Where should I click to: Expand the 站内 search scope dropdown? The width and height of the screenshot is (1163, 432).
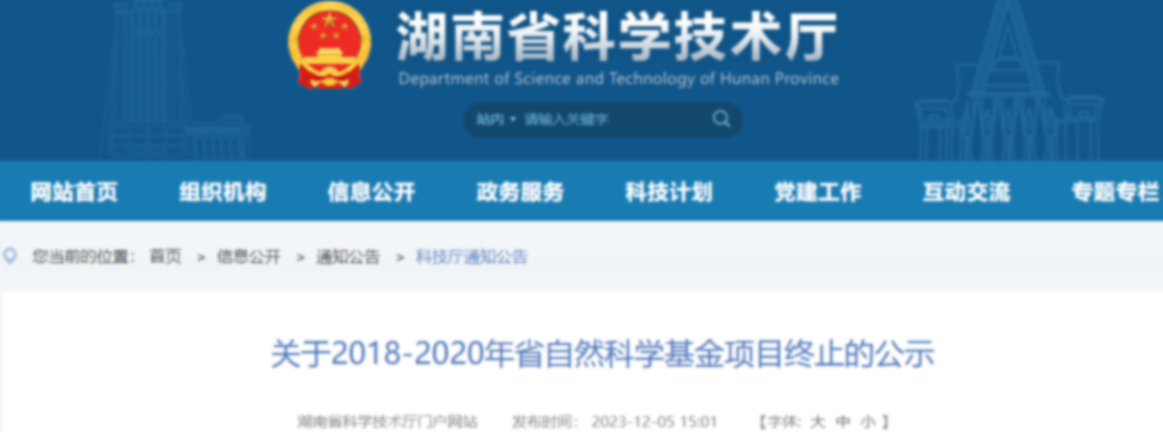tap(496, 120)
